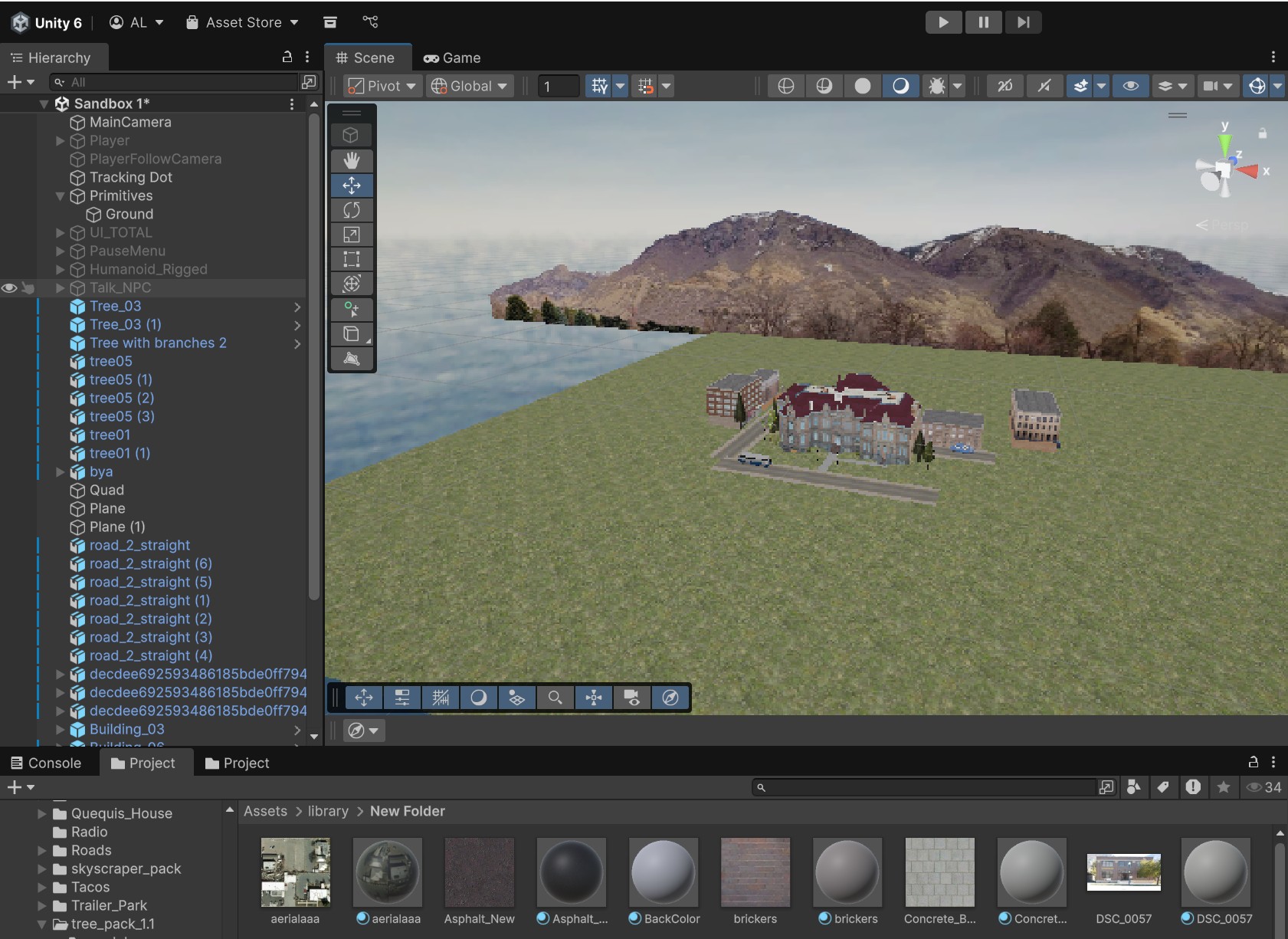Select the Roads folder in Project tree
Viewport: 1288px width, 939px height.
pyautogui.click(x=91, y=851)
